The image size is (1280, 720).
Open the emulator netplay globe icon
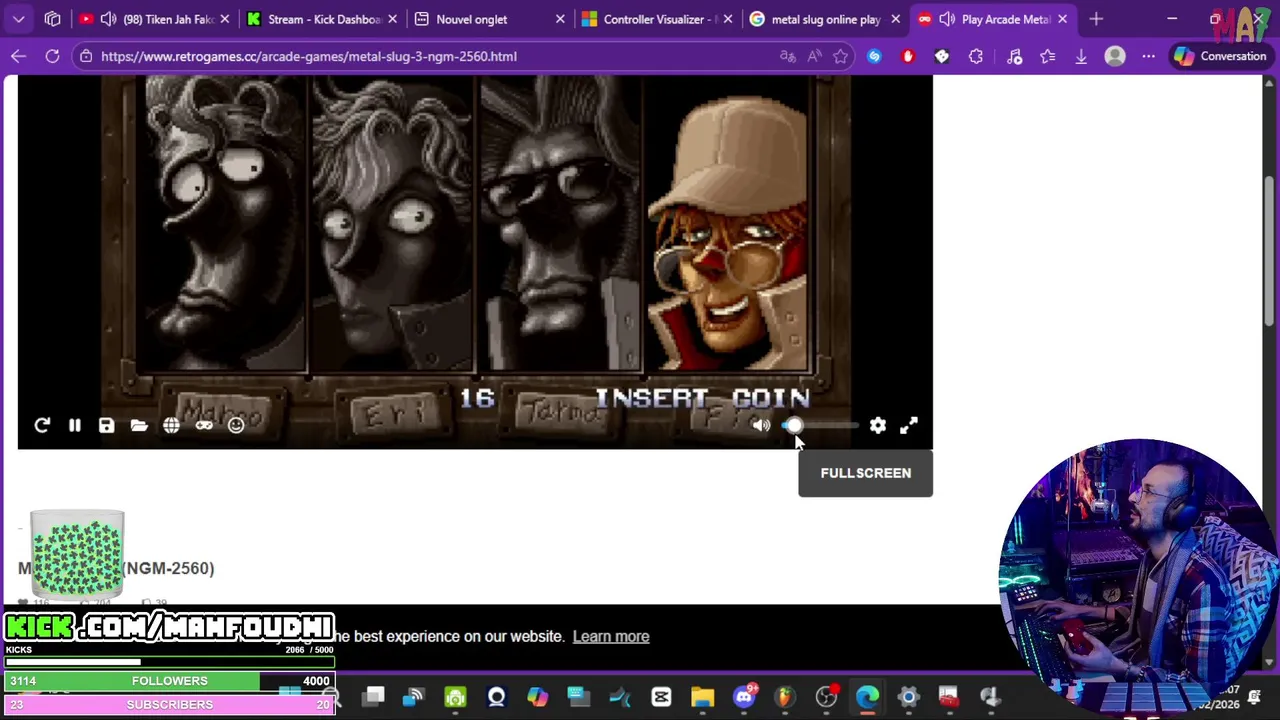[171, 426]
